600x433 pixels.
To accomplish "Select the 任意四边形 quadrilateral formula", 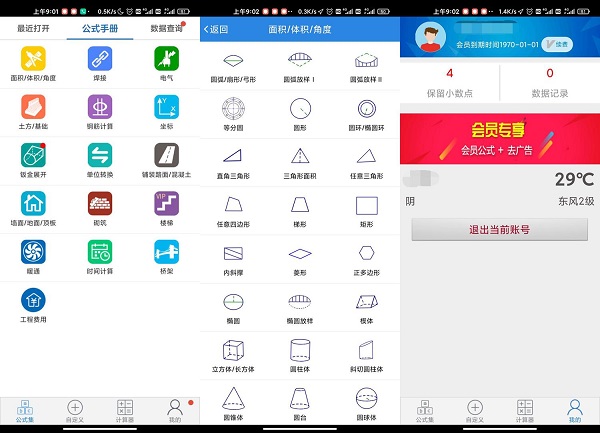I will [x=233, y=211].
